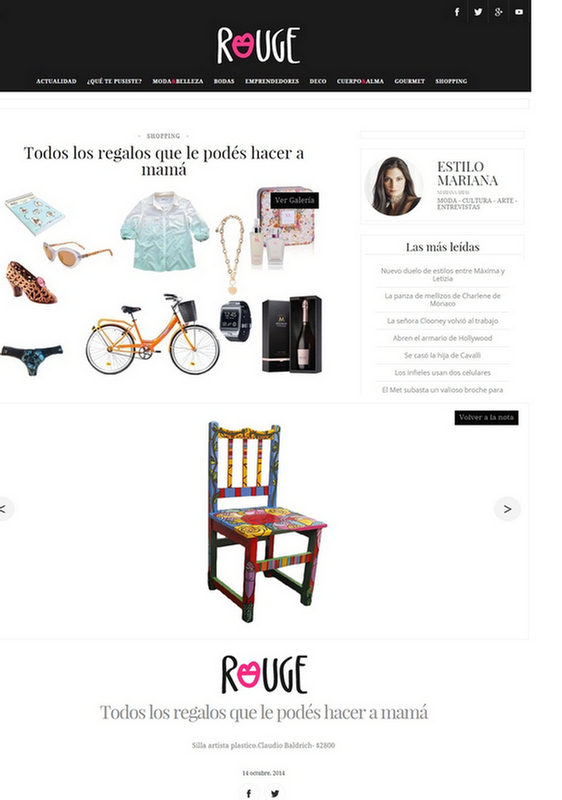Click the Ver Galería button
Image resolution: width=562 pixels, height=800 pixels.
[294, 201]
